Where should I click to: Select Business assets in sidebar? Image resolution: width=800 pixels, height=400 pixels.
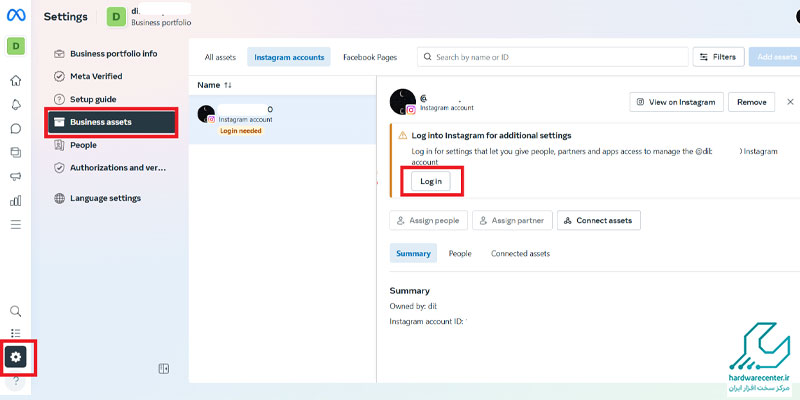(112, 122)
